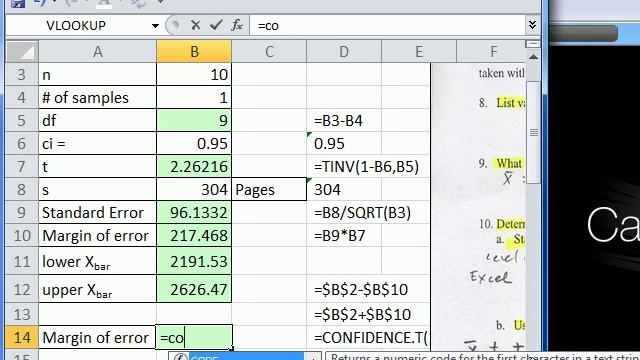This screenshot has height=360, width=640.
Task: Select row 3 header
Action: point(22,75)
